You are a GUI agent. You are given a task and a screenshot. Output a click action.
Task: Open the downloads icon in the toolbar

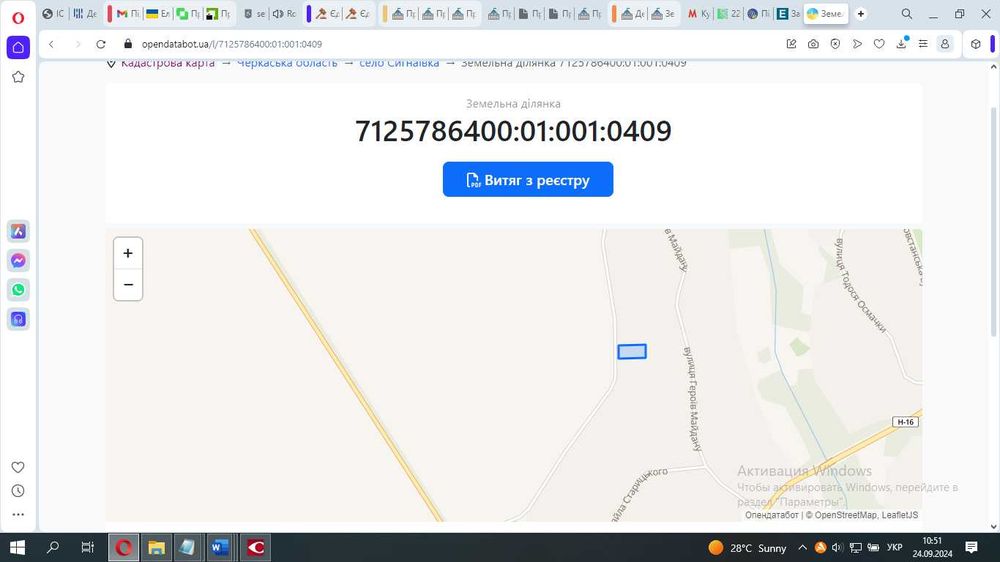(x=901, y=43)
